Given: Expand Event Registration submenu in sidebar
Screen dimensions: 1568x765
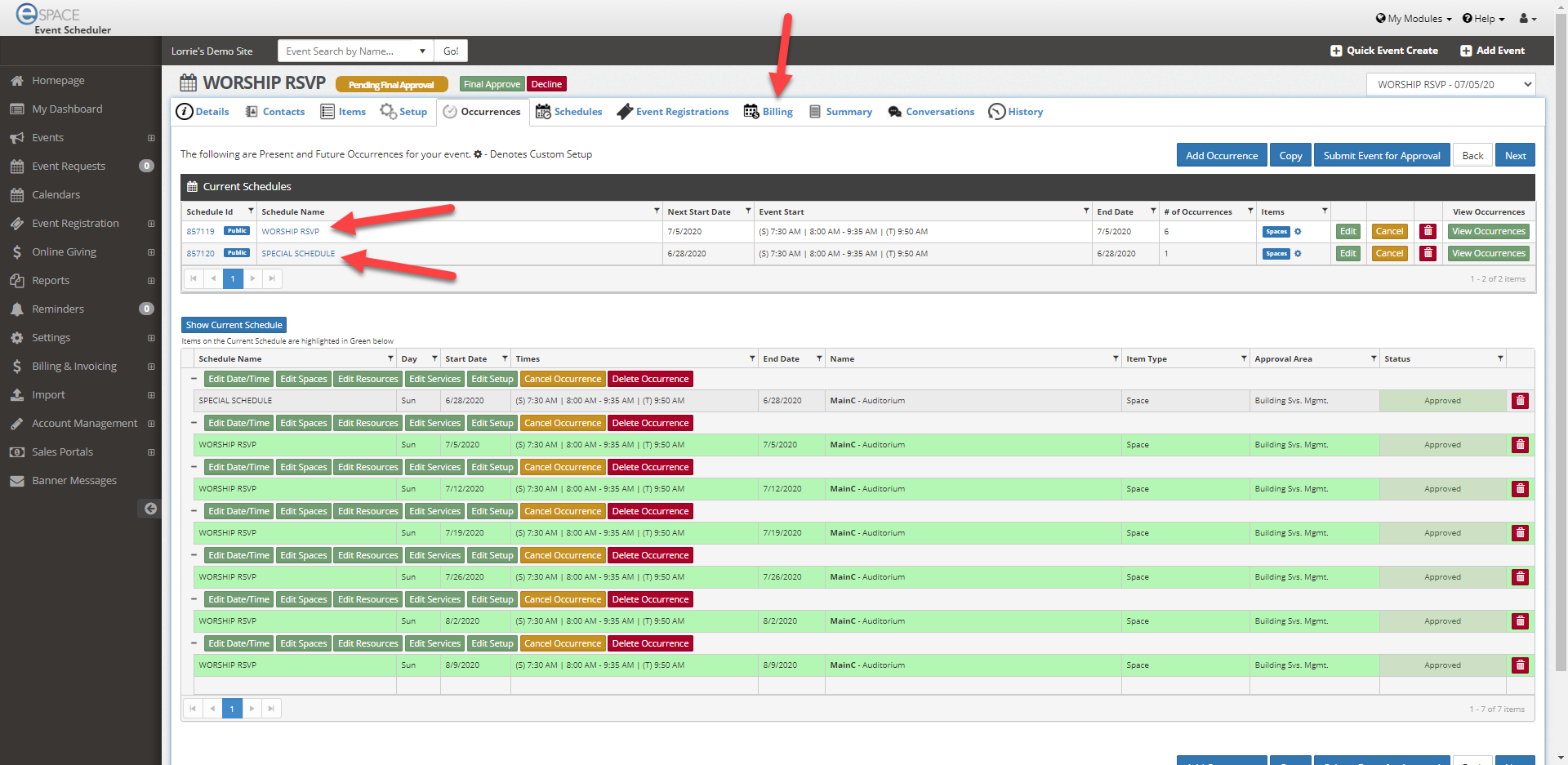Looking at the screenshot, I should 151,224.
